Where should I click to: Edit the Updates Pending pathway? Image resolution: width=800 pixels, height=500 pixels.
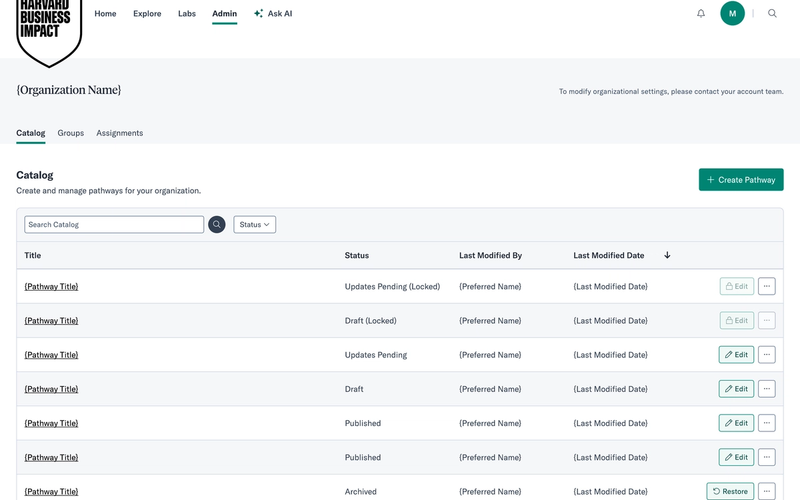pyautogui.click(x=736, y=355)
